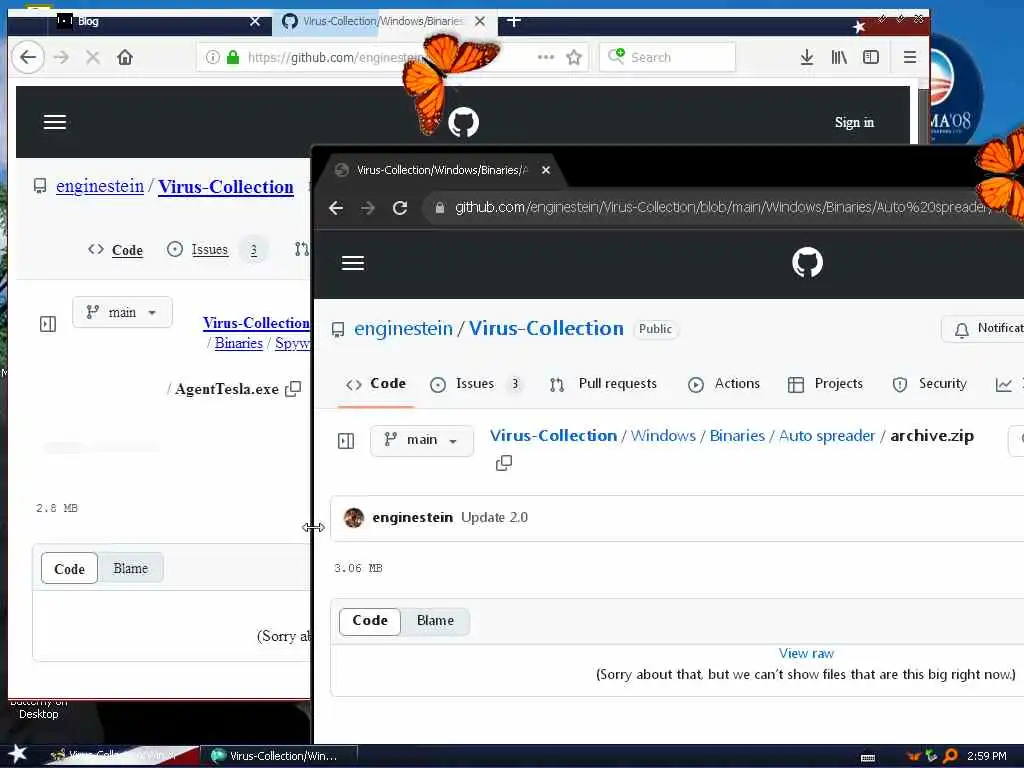Switch to Blame view in Chrome window
Screen dimensions: 1024x768
[x=435, y=620]
